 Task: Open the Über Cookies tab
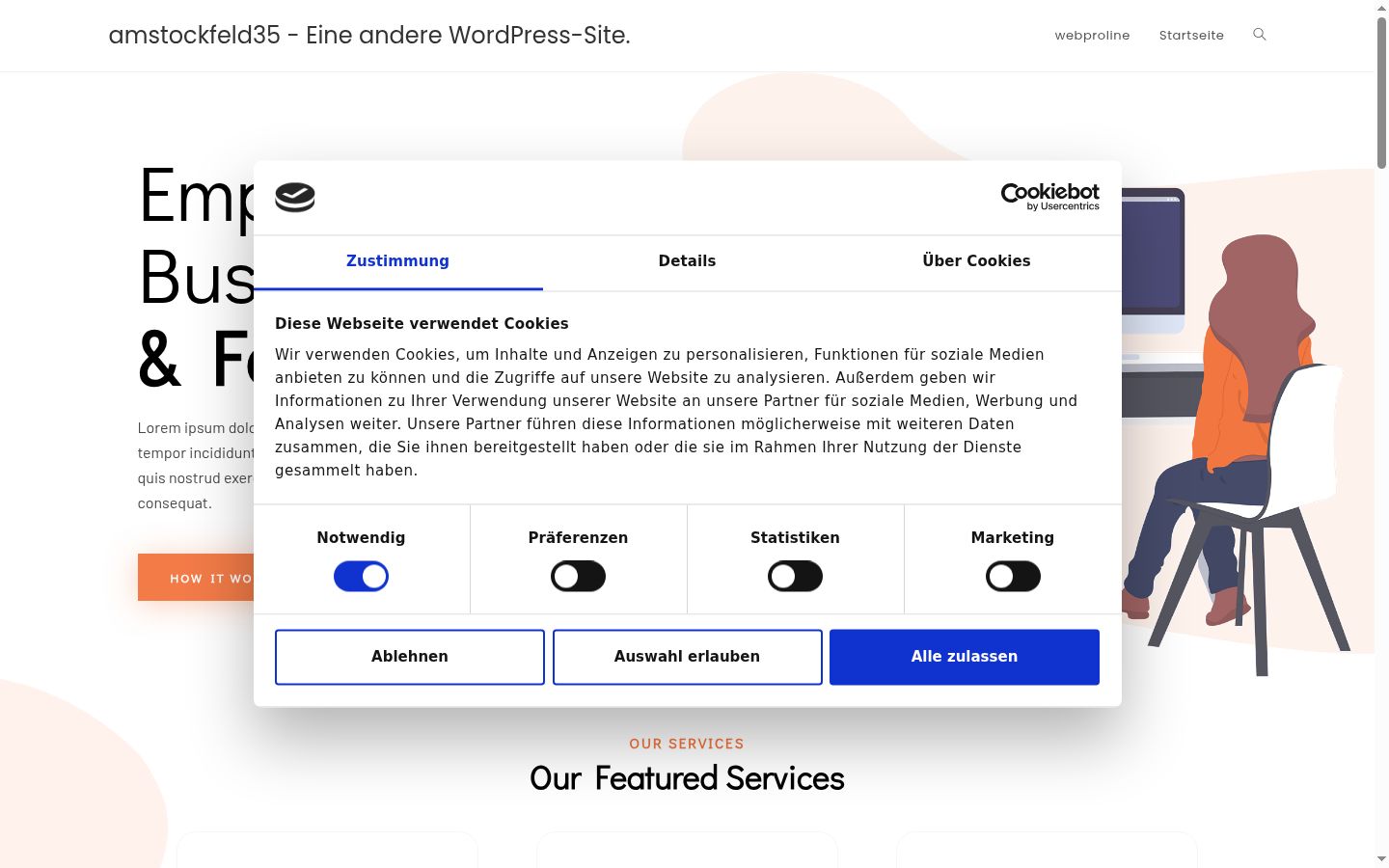point(976,261)
